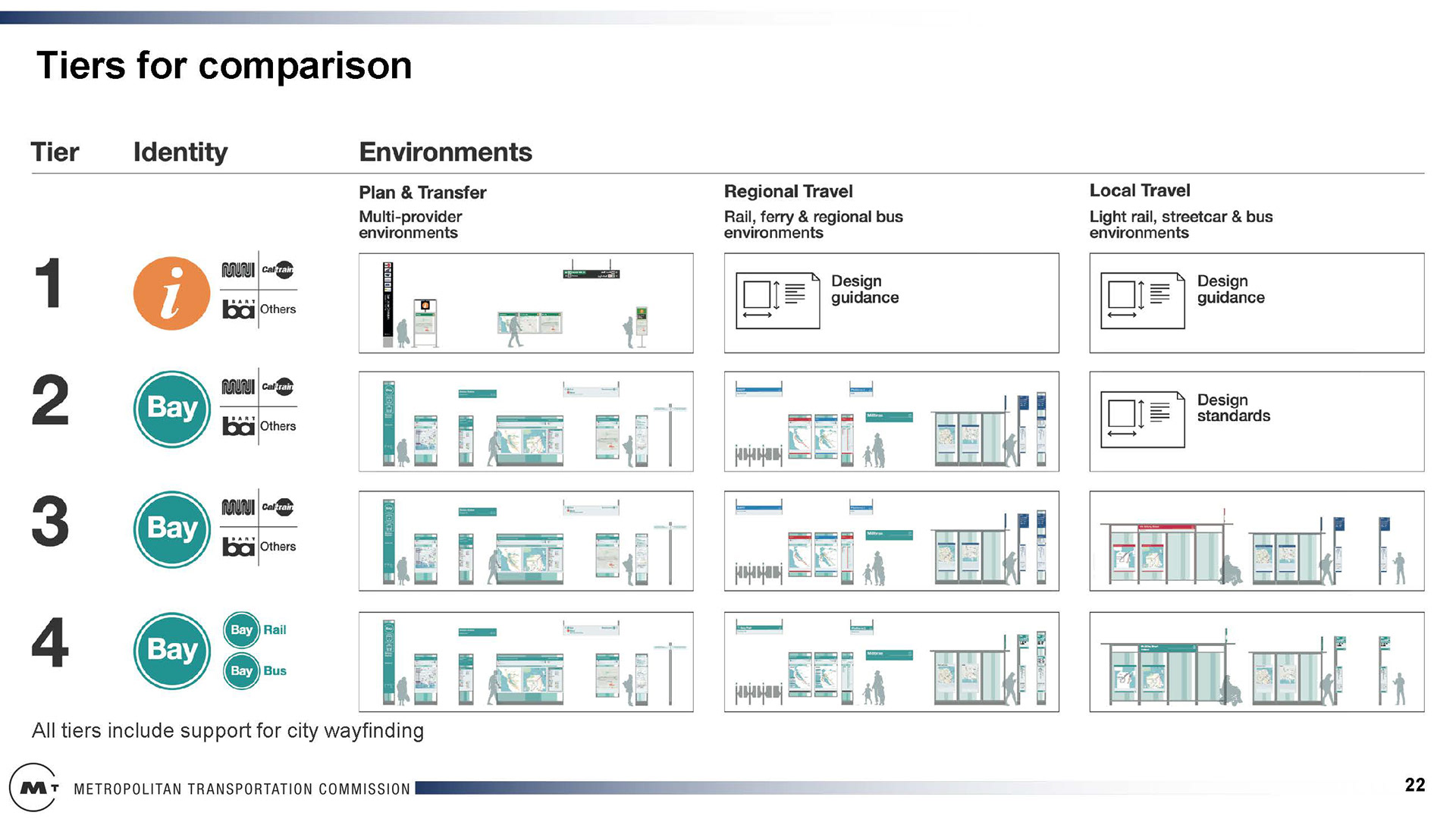Click the teal Bay logo in Tier 2
This screenshot has height=822, width=1456.
click(172, 409)
